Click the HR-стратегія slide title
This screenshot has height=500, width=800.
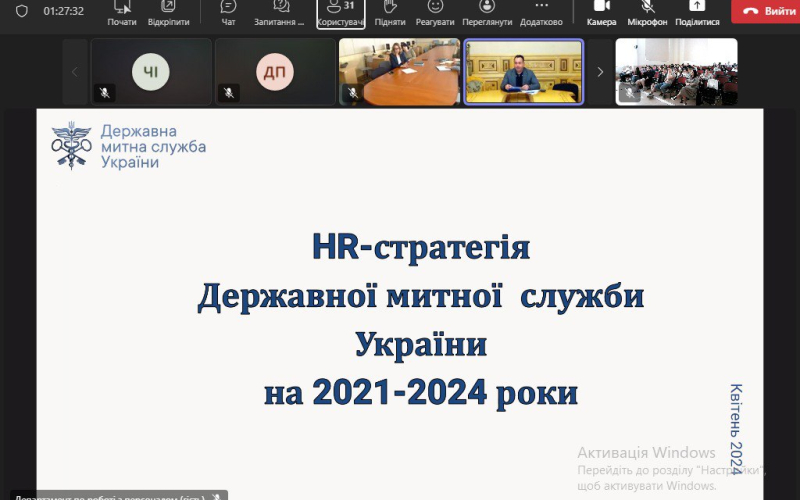(x=421, y=247)
